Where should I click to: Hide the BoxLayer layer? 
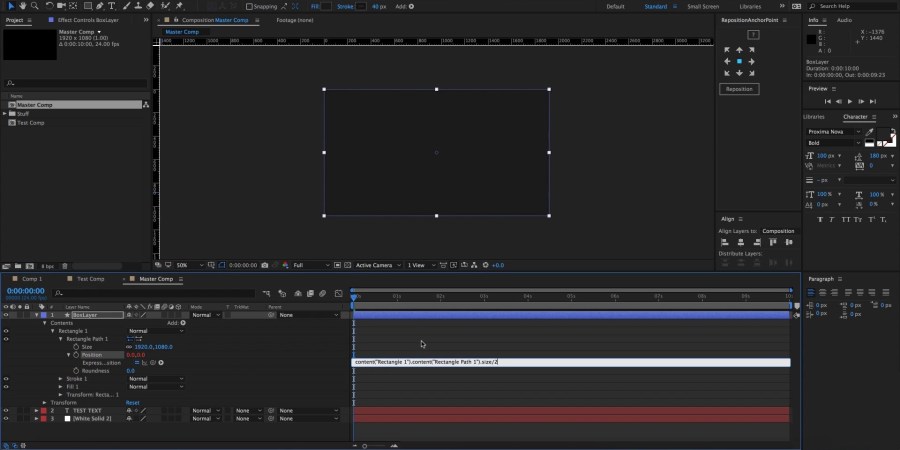(x=6, y=315)
